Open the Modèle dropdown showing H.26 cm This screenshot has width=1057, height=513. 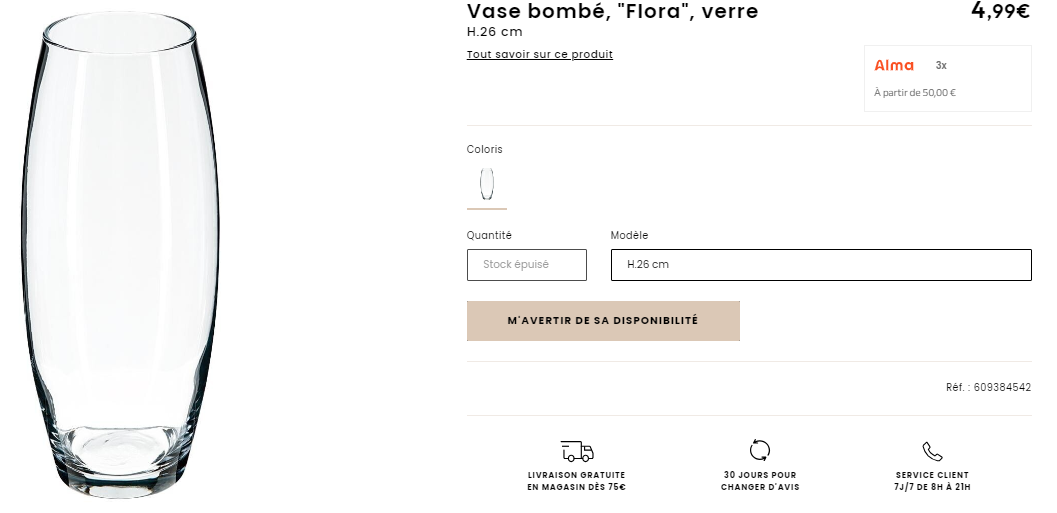821,265
